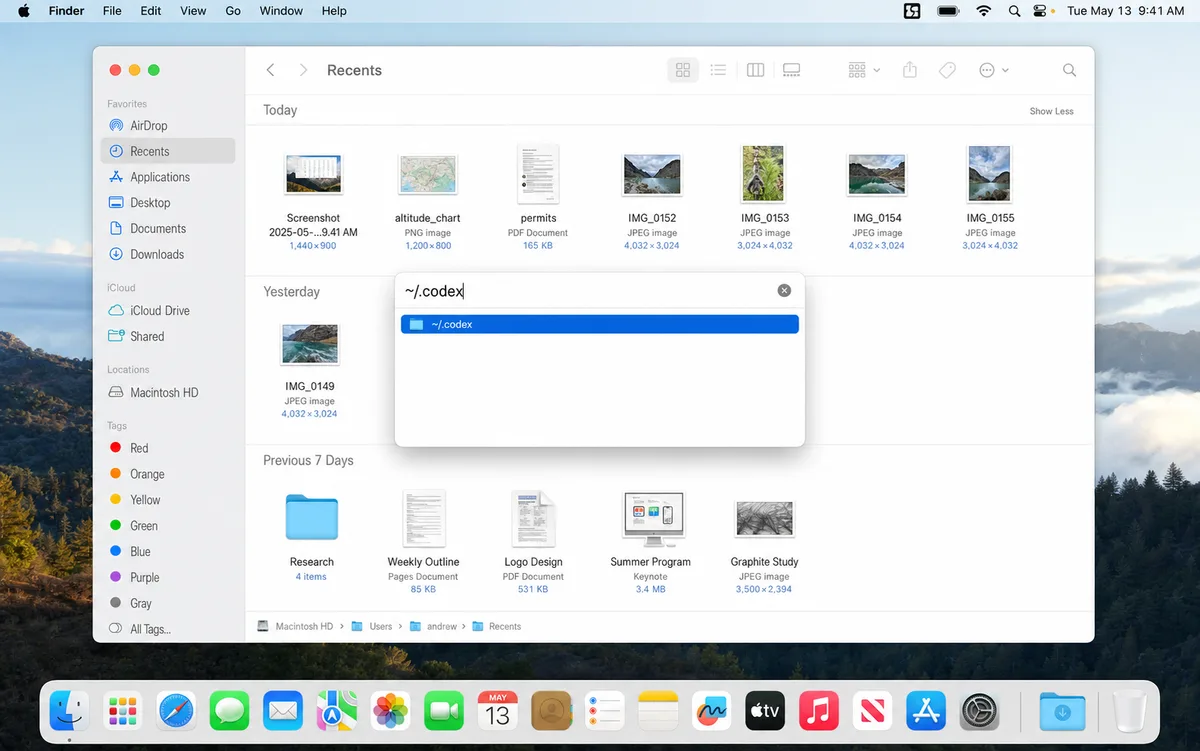
Task: Select the Yellow tag
Action: click(167, 500)
